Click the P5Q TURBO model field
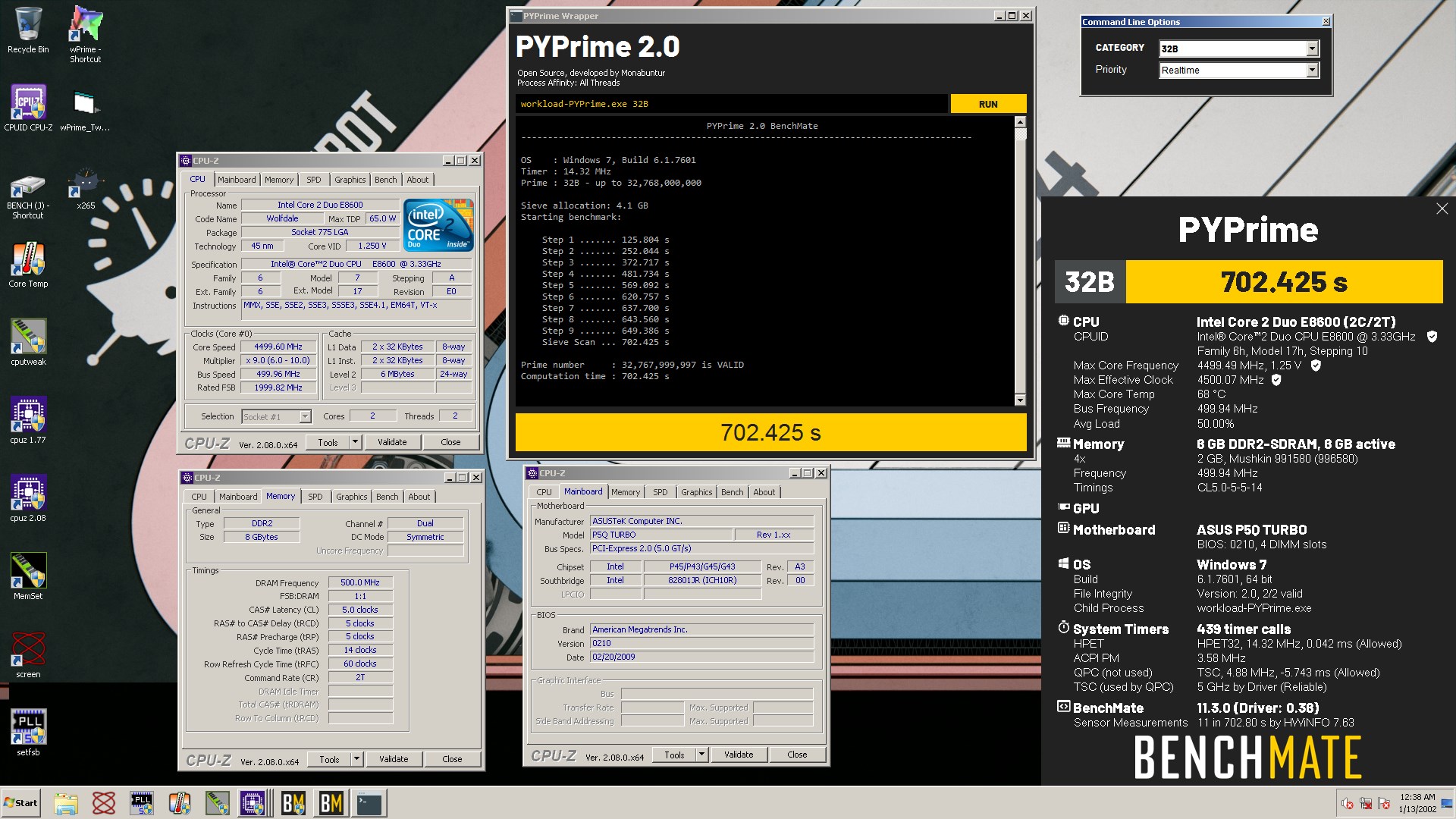The height and width of the screenshot is (819, 1456). 661,535
